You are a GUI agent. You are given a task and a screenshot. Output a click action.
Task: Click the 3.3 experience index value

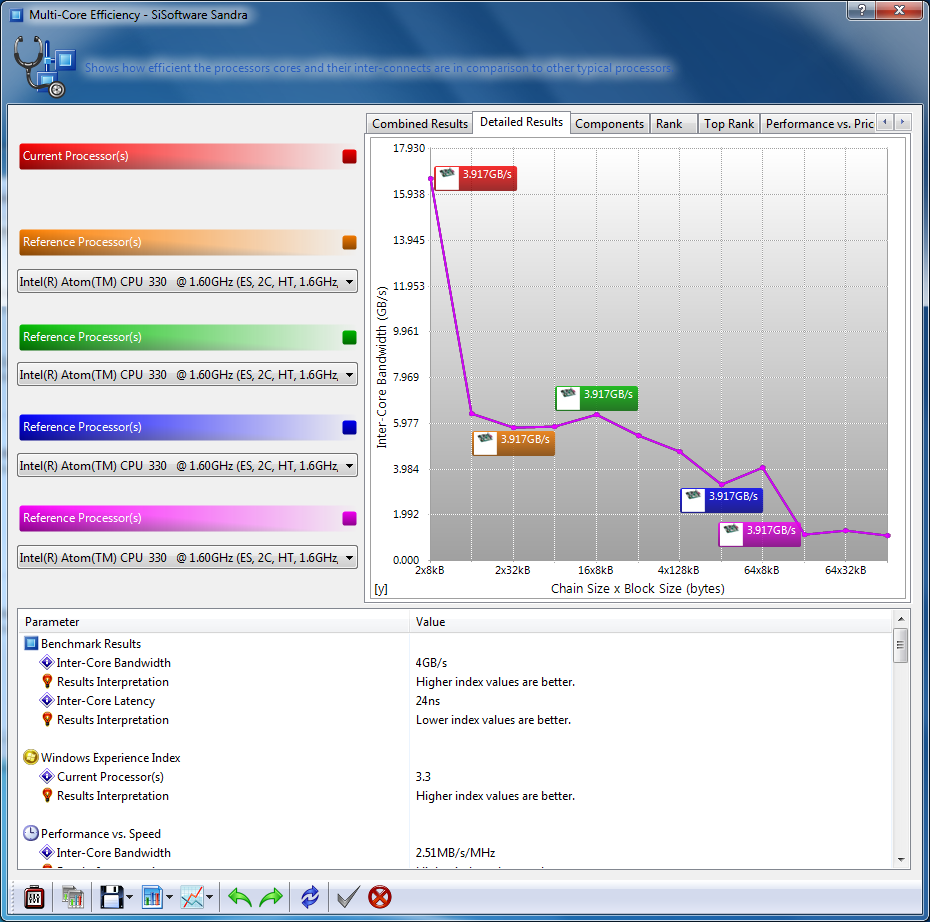click(x=423, y=776)
